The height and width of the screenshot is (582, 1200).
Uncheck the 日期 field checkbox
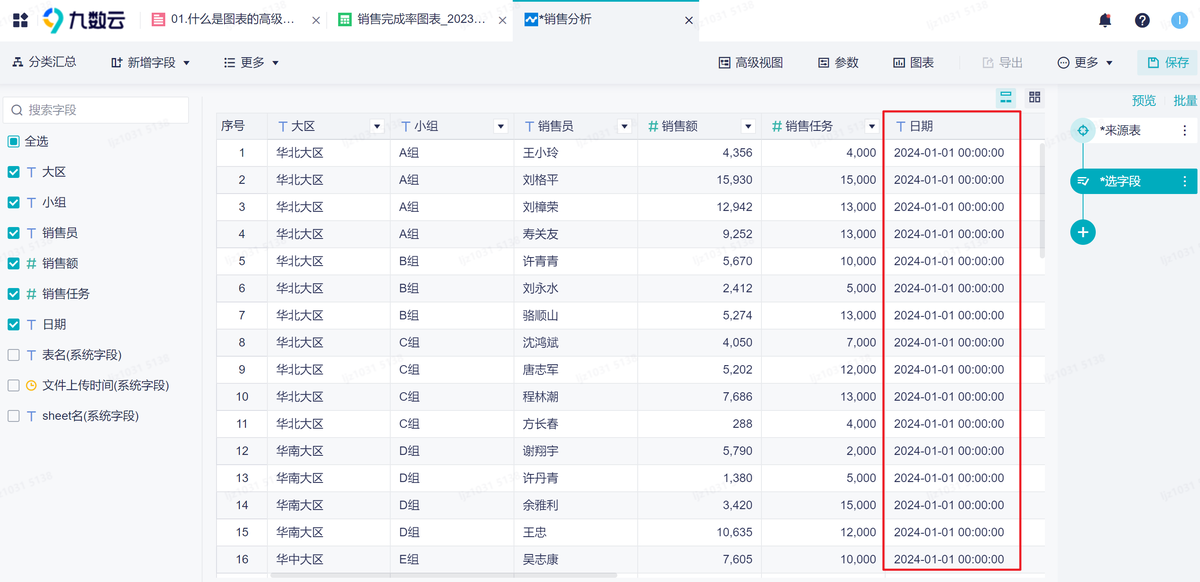tap(13, 324)
